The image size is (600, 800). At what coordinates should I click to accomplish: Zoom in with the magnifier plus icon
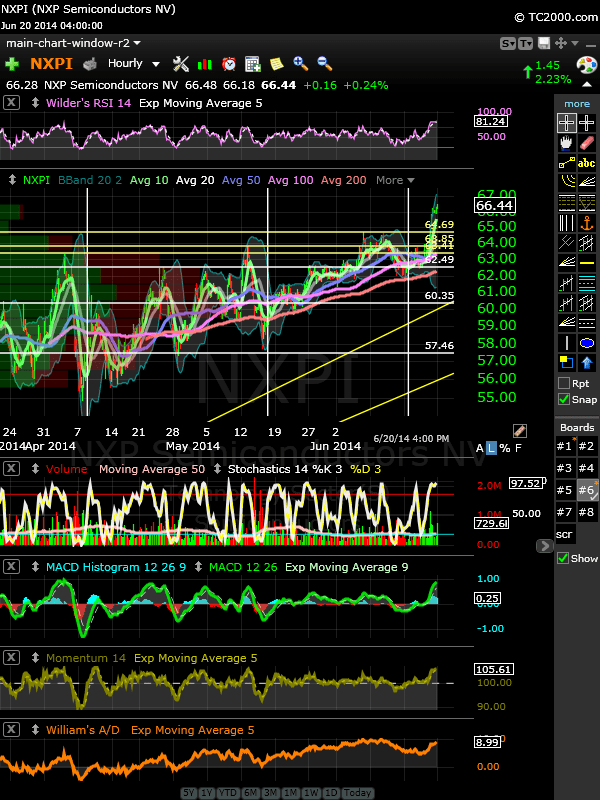coord(301,63)
